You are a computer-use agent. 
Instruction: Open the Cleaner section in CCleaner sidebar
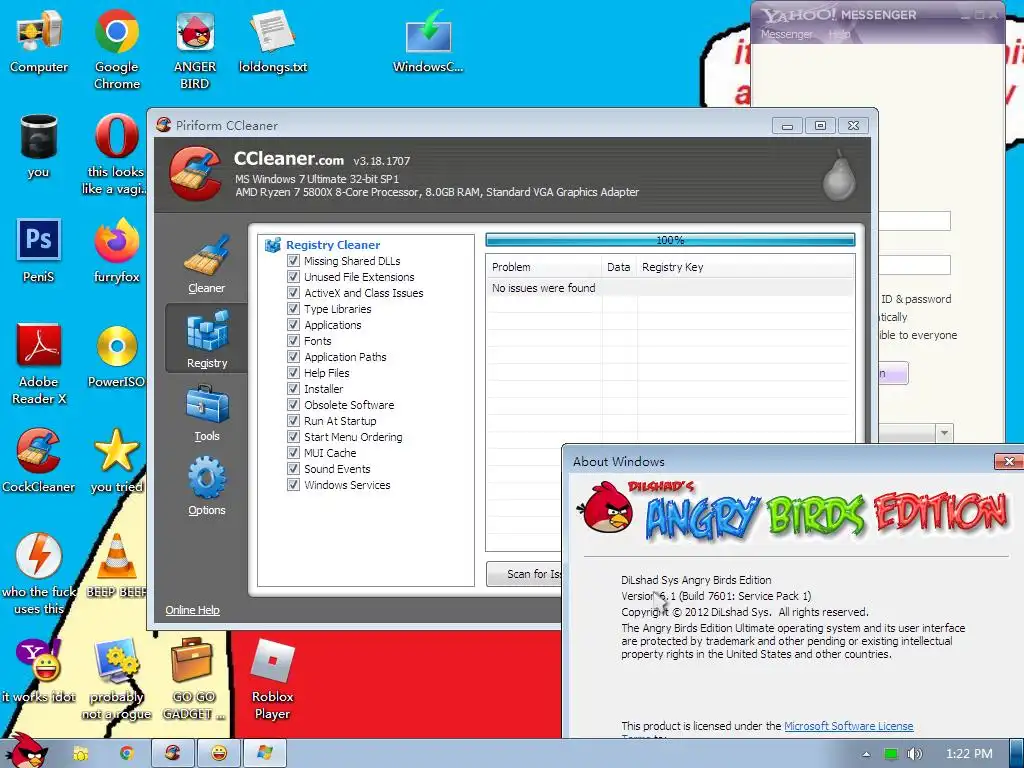(x=206, y=265)
